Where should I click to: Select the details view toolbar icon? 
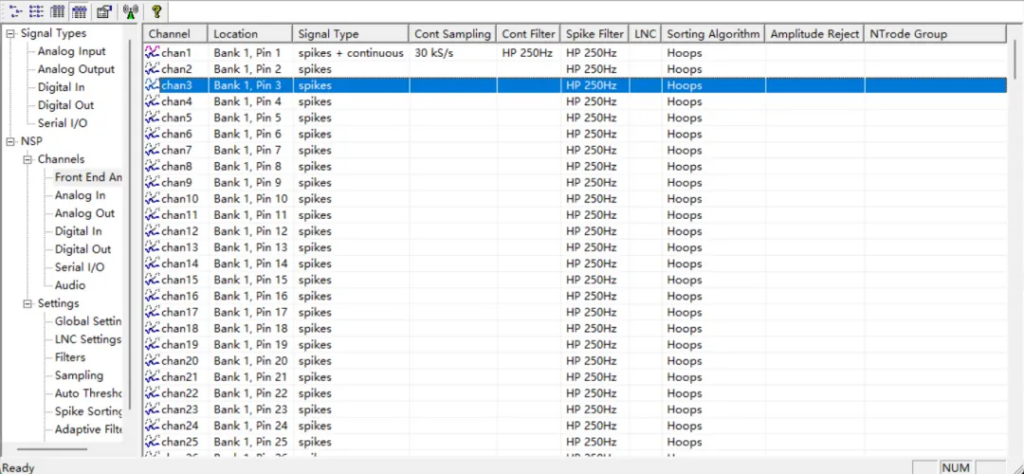pos(79,11)
